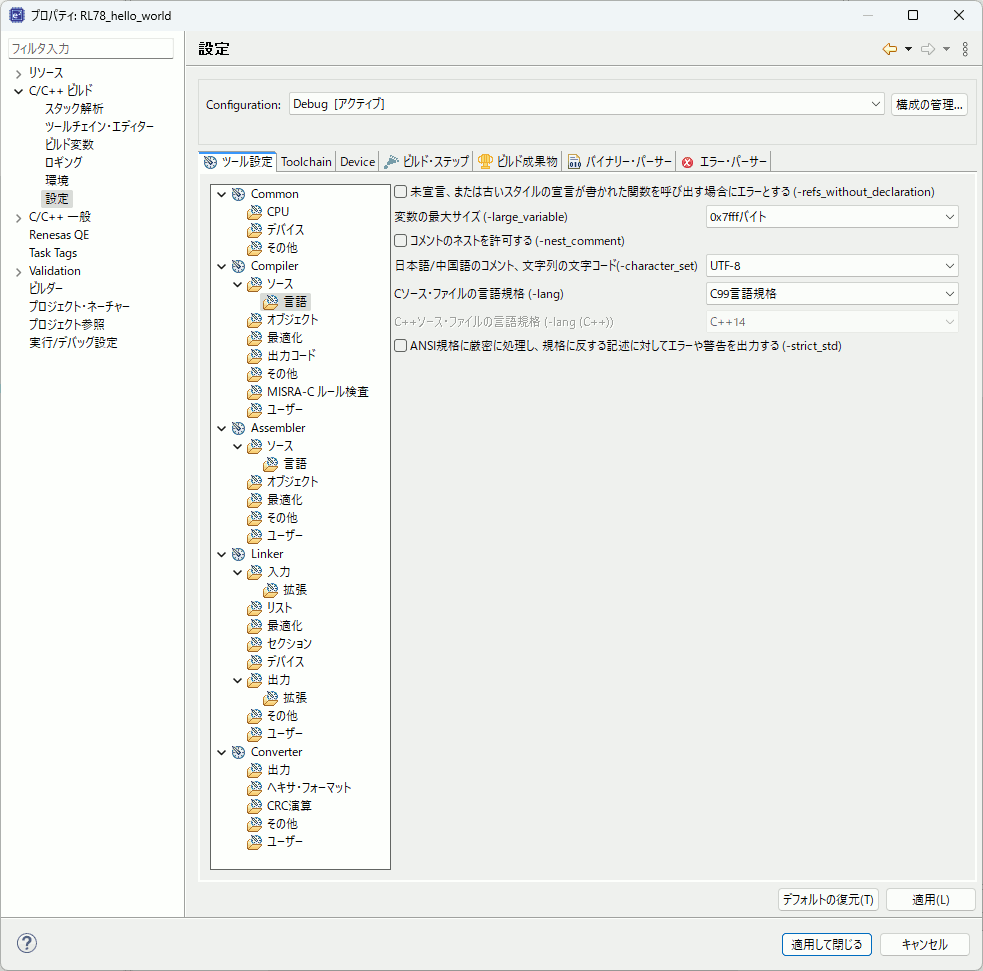
Task: Click the back navigation arrow icon
Action: tap(889, 49)
